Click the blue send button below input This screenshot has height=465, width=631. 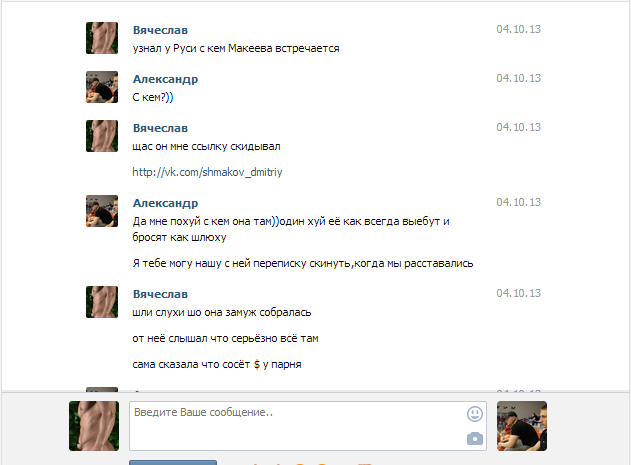click(x=173, y=463)
